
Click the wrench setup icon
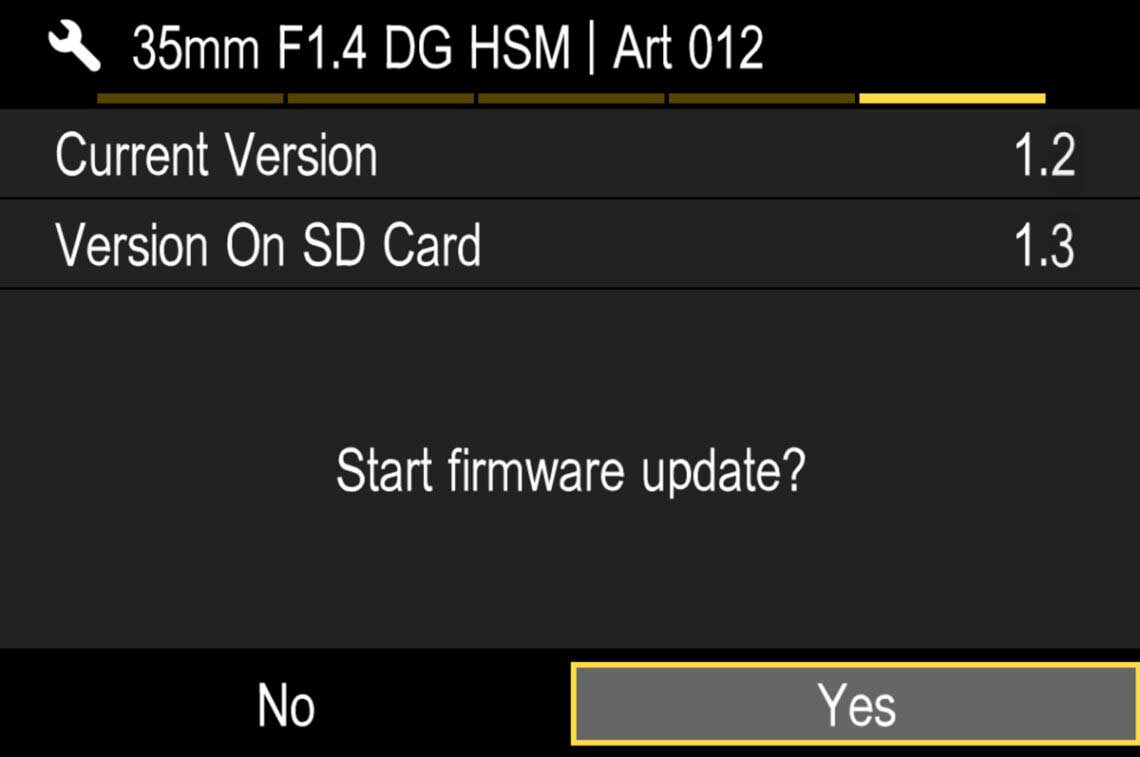tap(74, 46)
